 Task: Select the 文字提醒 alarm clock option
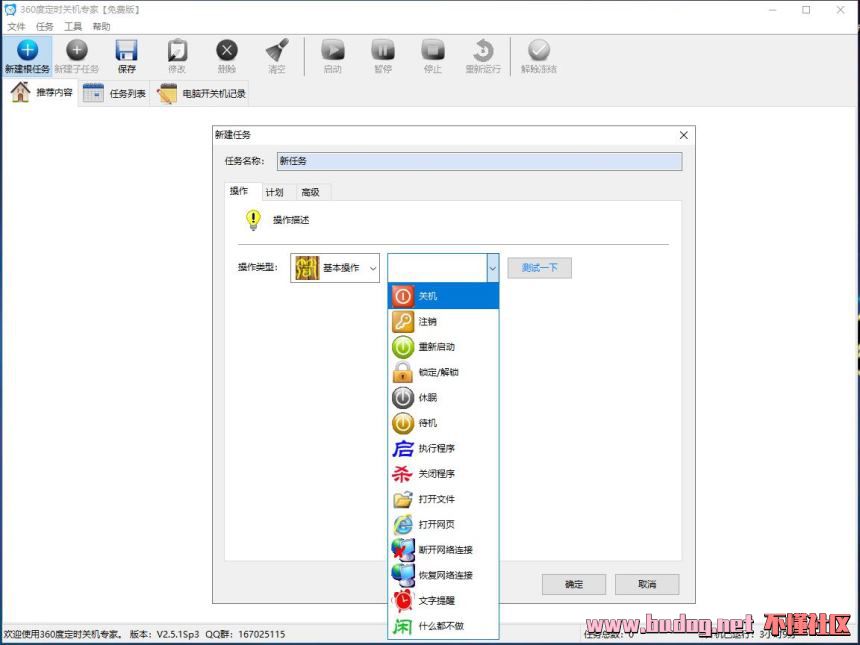point(443,601)
